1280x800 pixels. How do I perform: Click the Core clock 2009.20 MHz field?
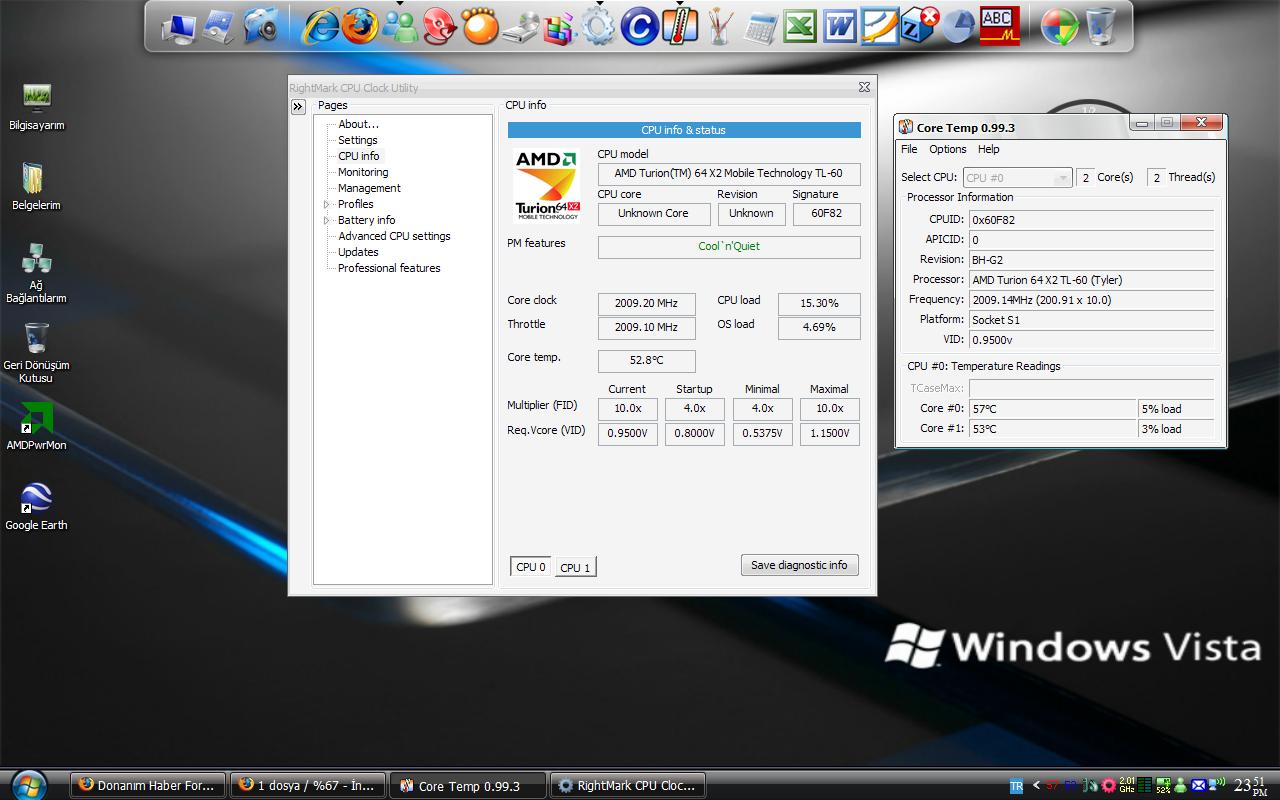tap(646, 303)
